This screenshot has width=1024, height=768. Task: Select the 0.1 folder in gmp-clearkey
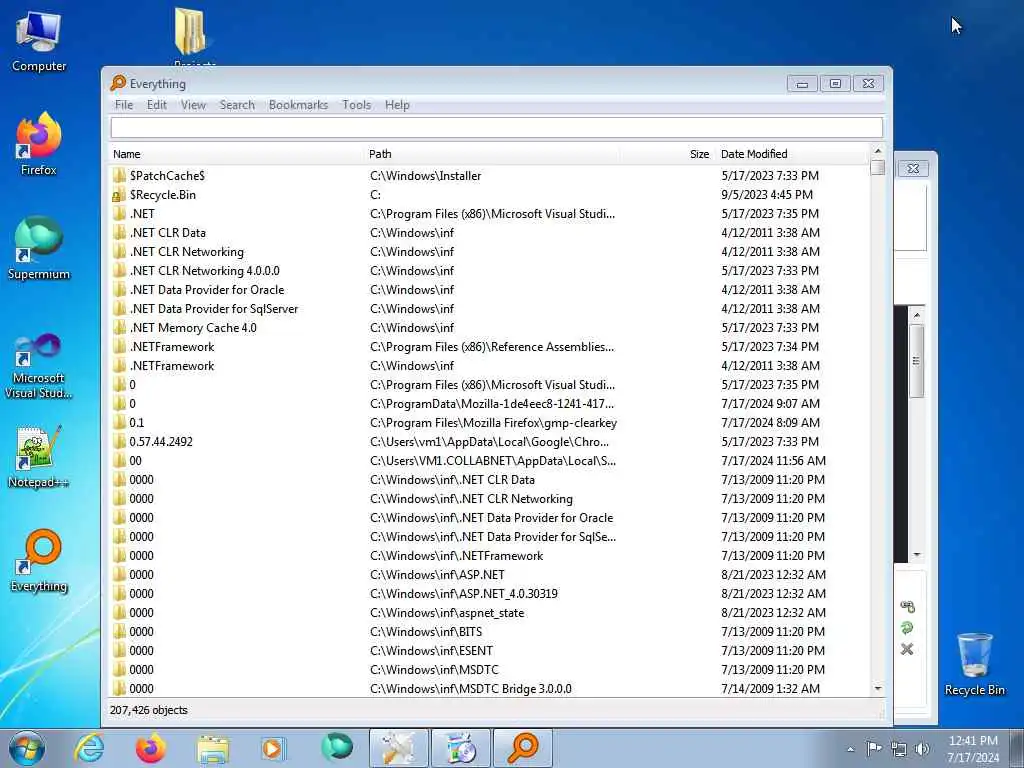click(x=490, y=423)
